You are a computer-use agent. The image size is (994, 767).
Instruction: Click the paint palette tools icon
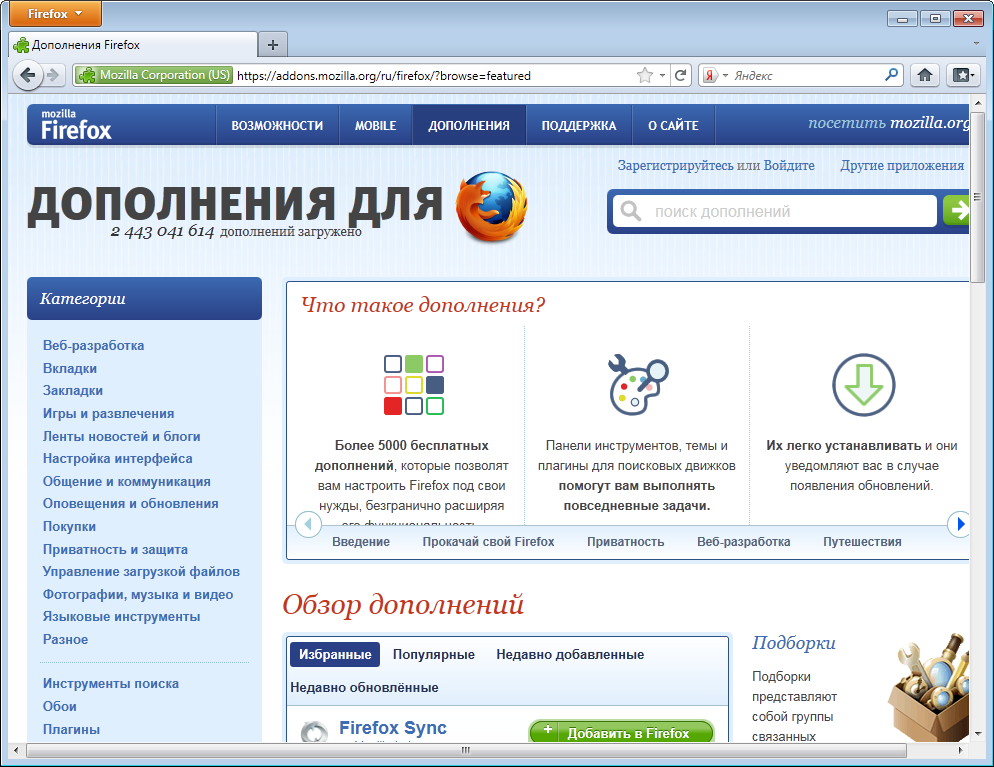click(638, 385)
